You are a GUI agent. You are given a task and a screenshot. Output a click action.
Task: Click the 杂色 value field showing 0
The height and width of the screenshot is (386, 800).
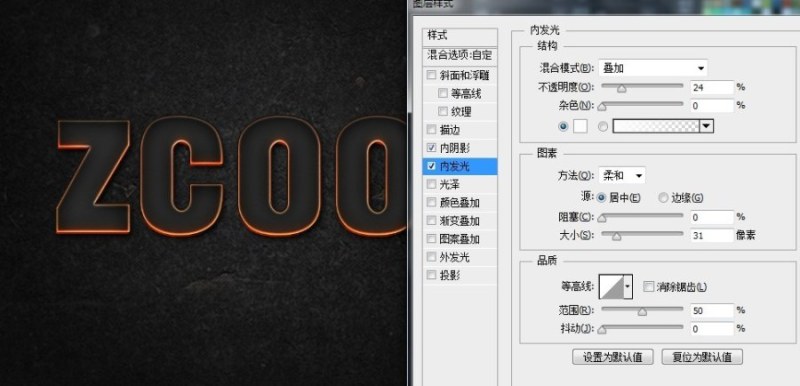pyautogui.click(x=712, y=106)
